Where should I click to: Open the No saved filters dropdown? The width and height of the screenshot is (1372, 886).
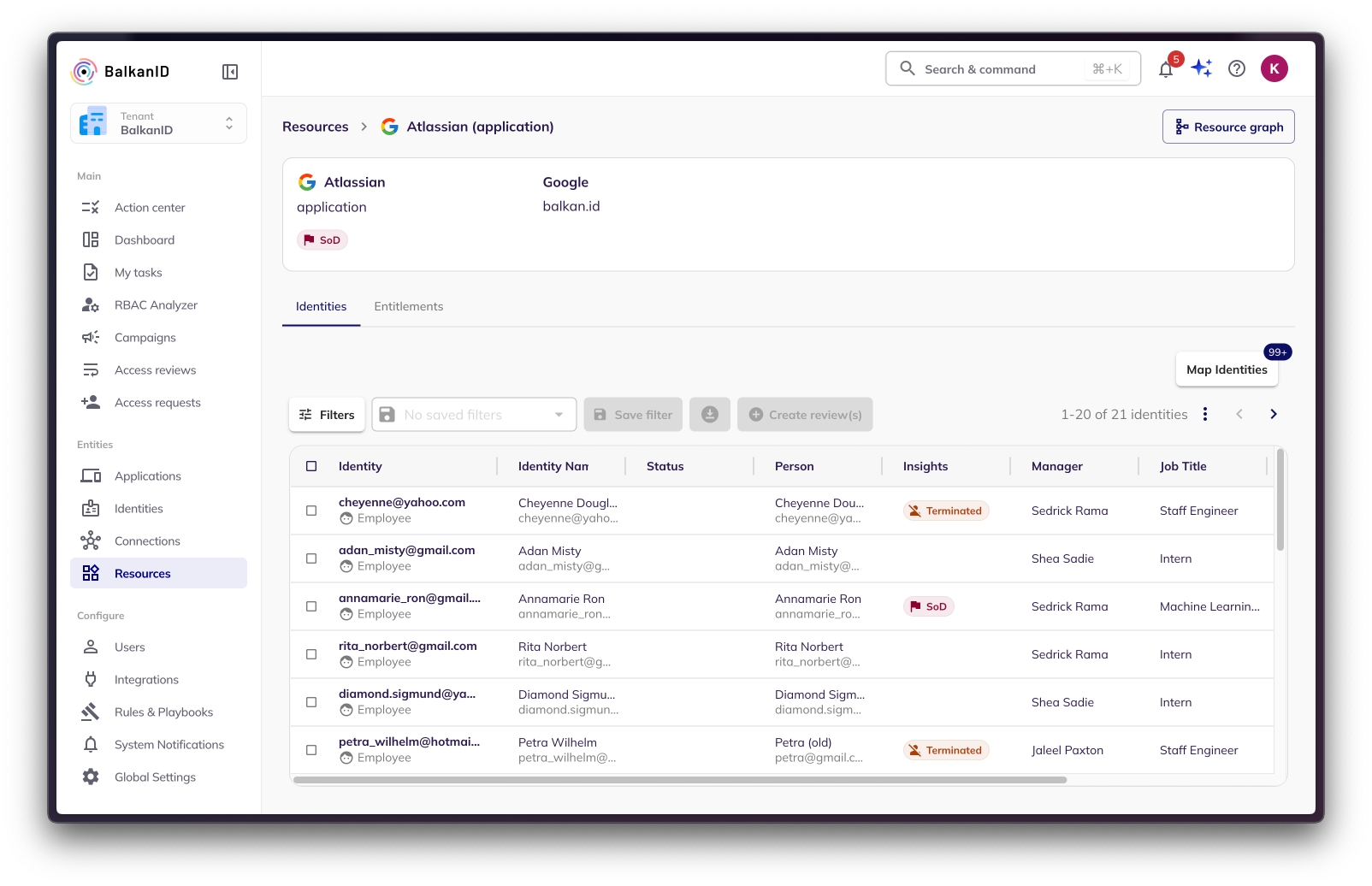coord(474,415)
